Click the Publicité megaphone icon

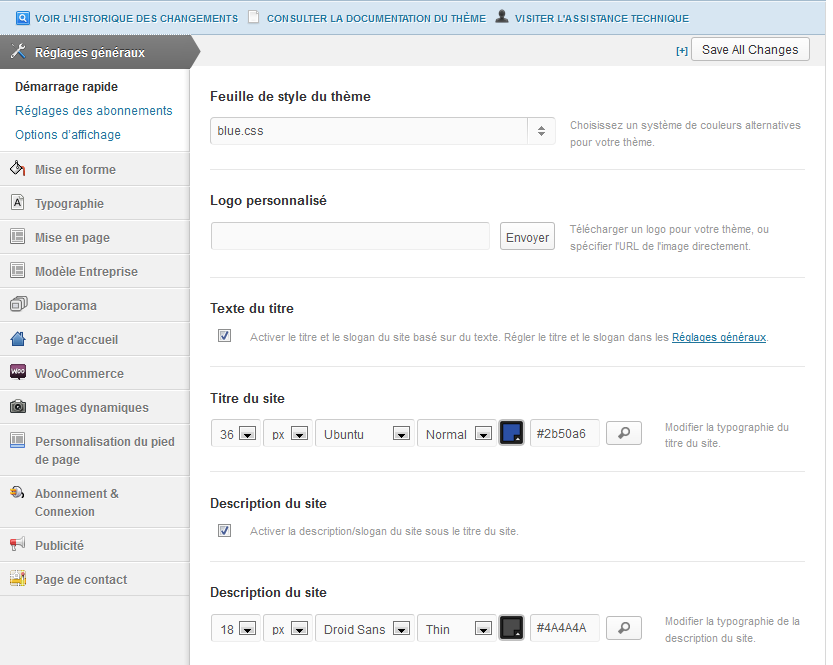pos(17,545)
